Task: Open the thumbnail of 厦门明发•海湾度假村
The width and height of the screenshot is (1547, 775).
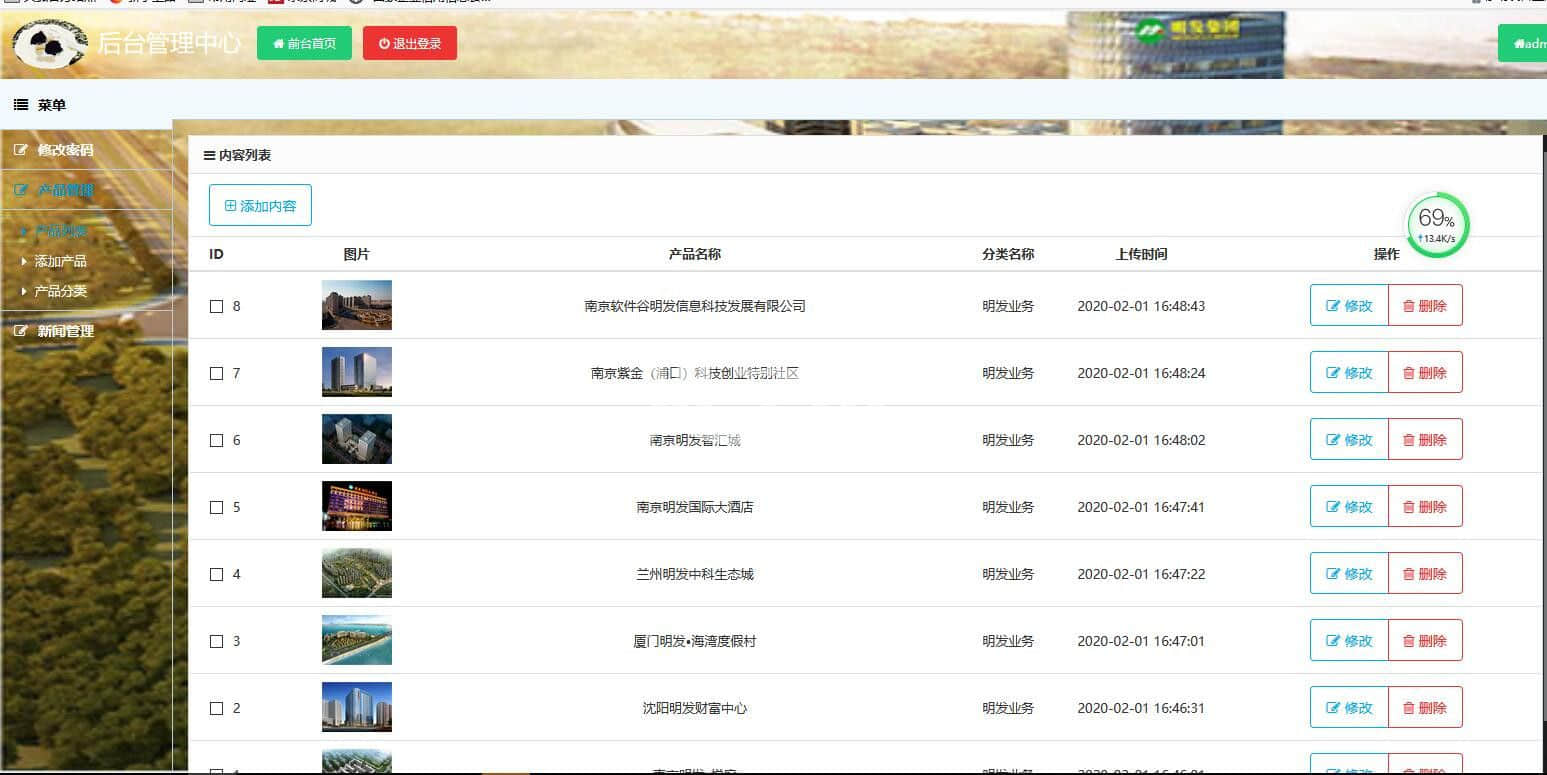Action: click(357, 640)
